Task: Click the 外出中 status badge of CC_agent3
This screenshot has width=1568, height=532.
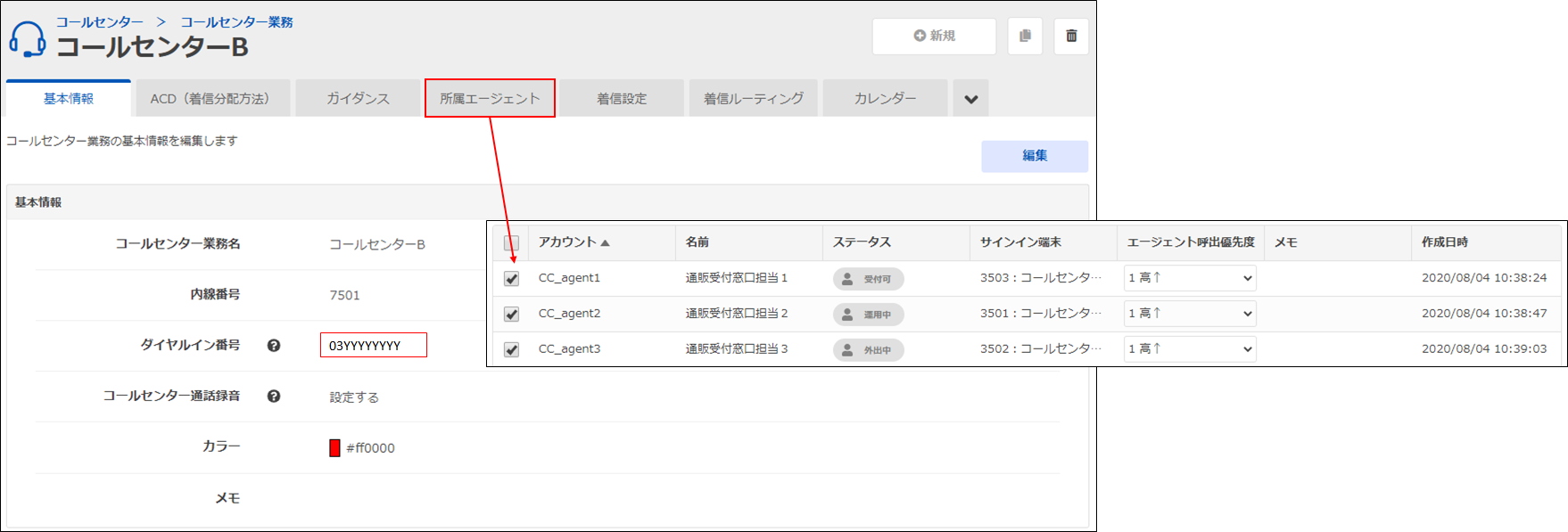Action: [x=869, y=350]
